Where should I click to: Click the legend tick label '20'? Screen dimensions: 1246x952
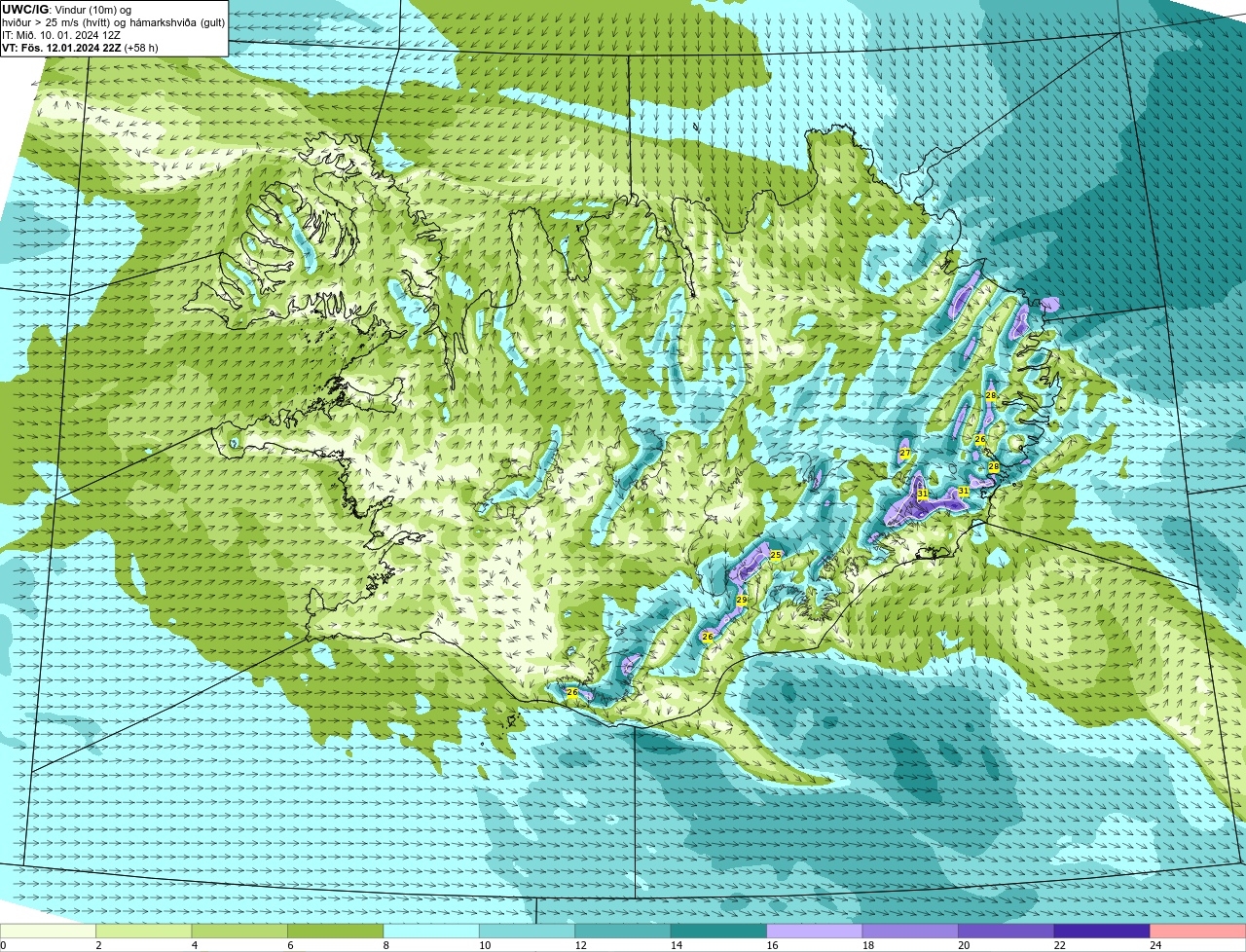(x=964, y=944)
